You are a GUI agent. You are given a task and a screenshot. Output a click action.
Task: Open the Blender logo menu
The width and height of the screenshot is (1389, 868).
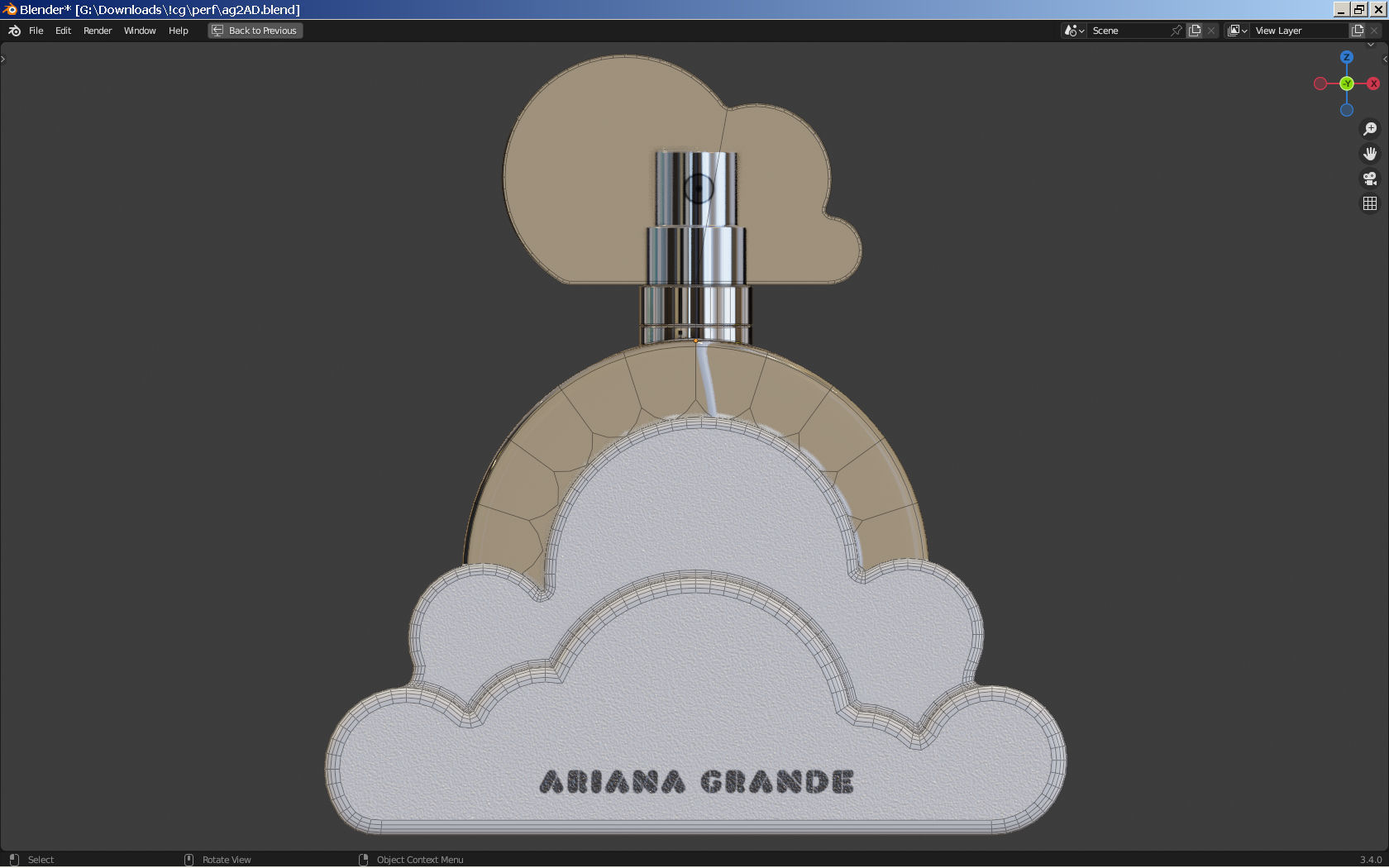pyautogui.click(x=14, y=31)
